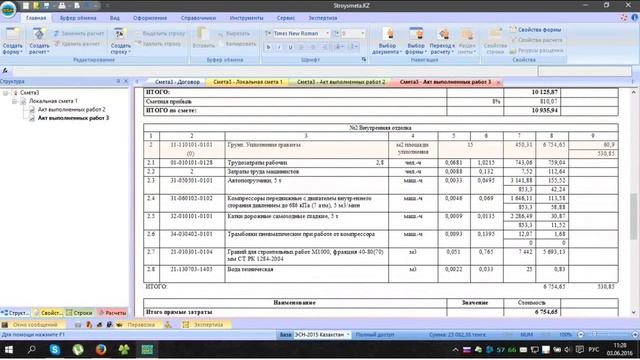640x360 pixels.
Task: Click the print icon in quick access toolbar
Action: tap(62, 6)
